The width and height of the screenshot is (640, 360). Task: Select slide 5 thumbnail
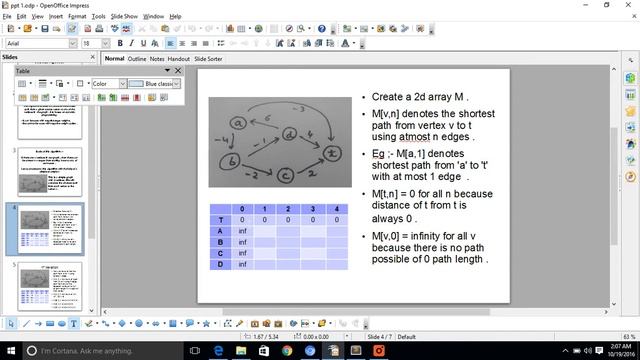pyautogui.click(x=50, y=287)
